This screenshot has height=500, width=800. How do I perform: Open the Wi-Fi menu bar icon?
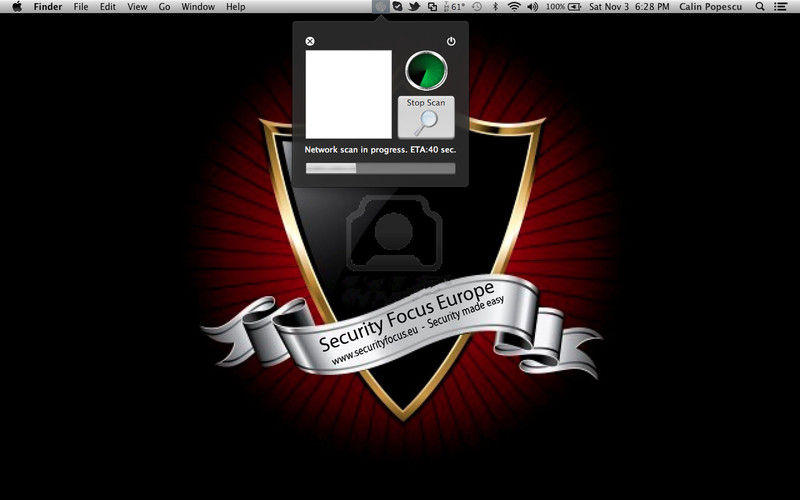tap(514, 7)
